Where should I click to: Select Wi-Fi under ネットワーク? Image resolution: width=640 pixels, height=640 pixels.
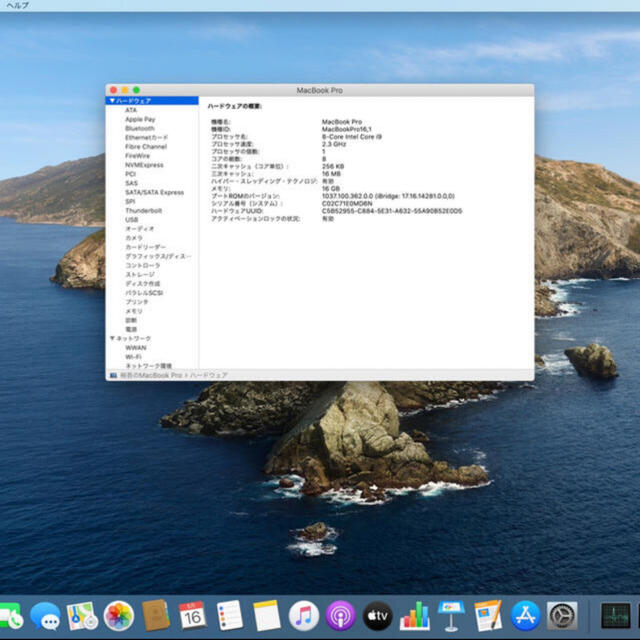[x=133, y=357]
